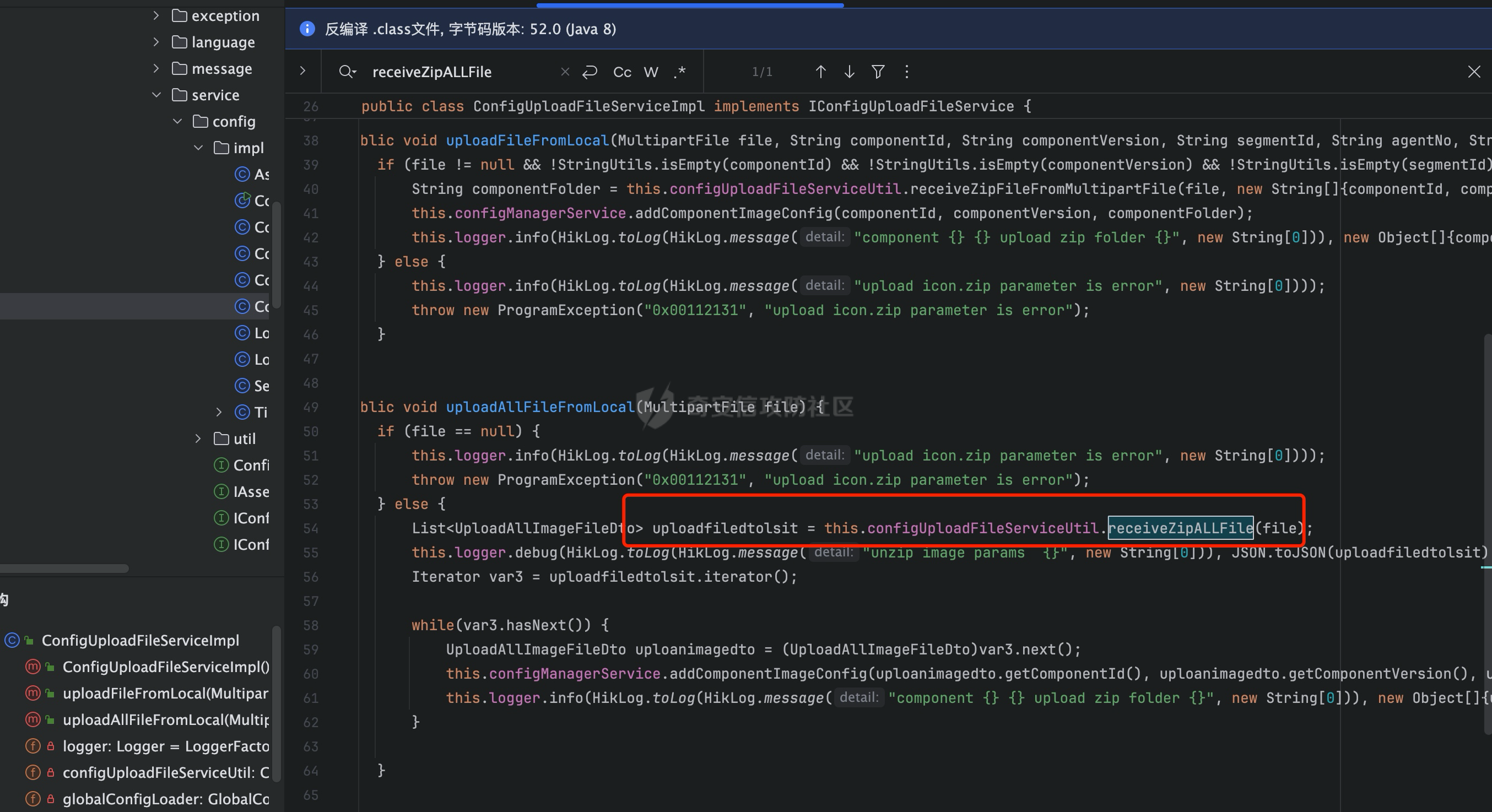Image resolution: width=1492 pixels, height=812 pixels.
Task: Collapse the config folder
Action: point(177,121)
